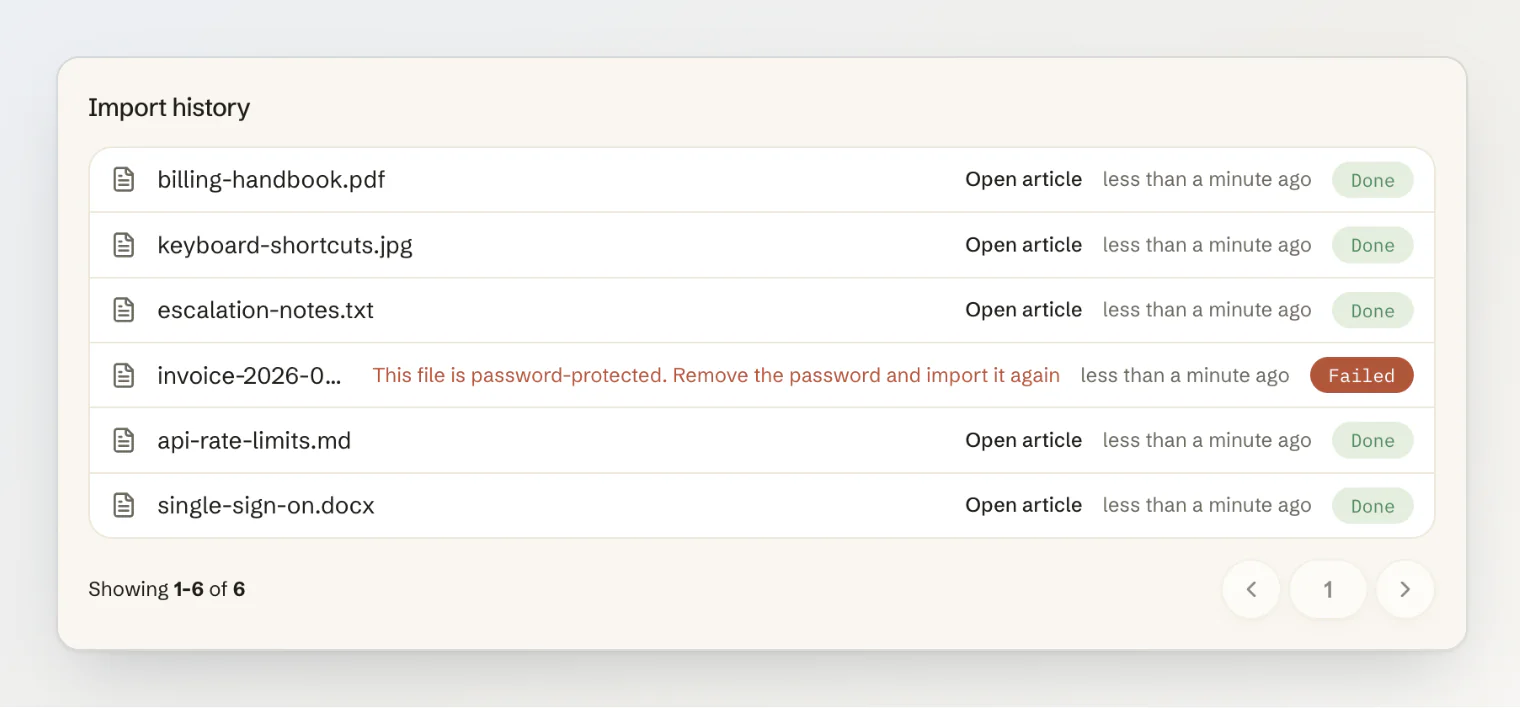The width and height of the screenshot is (1520, 708).
Task: Click the timestamp on the single-sign-on.docx row
Action: (x=1207, y=505)
